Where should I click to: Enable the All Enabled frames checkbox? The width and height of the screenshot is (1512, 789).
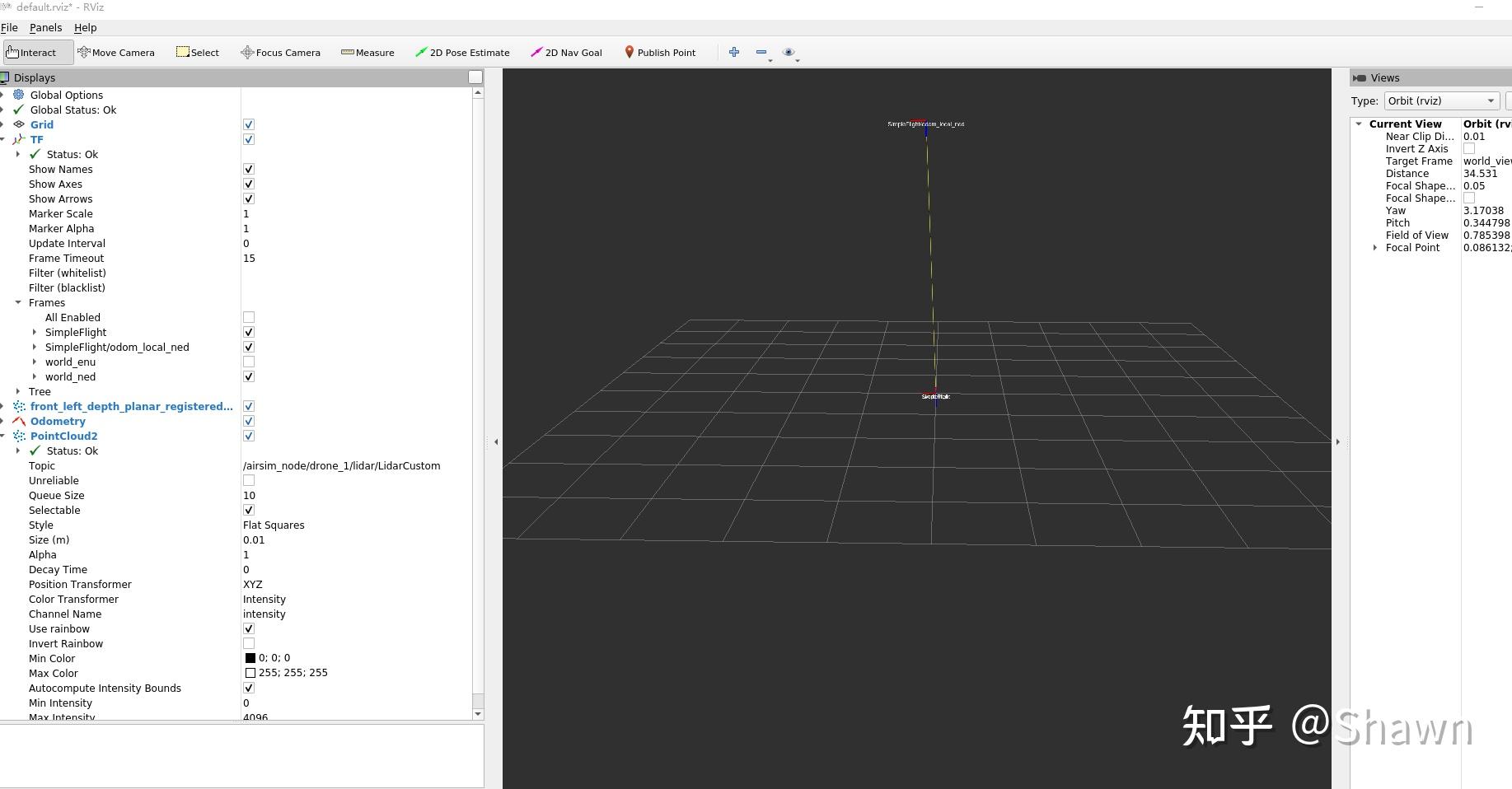point(249,318)
